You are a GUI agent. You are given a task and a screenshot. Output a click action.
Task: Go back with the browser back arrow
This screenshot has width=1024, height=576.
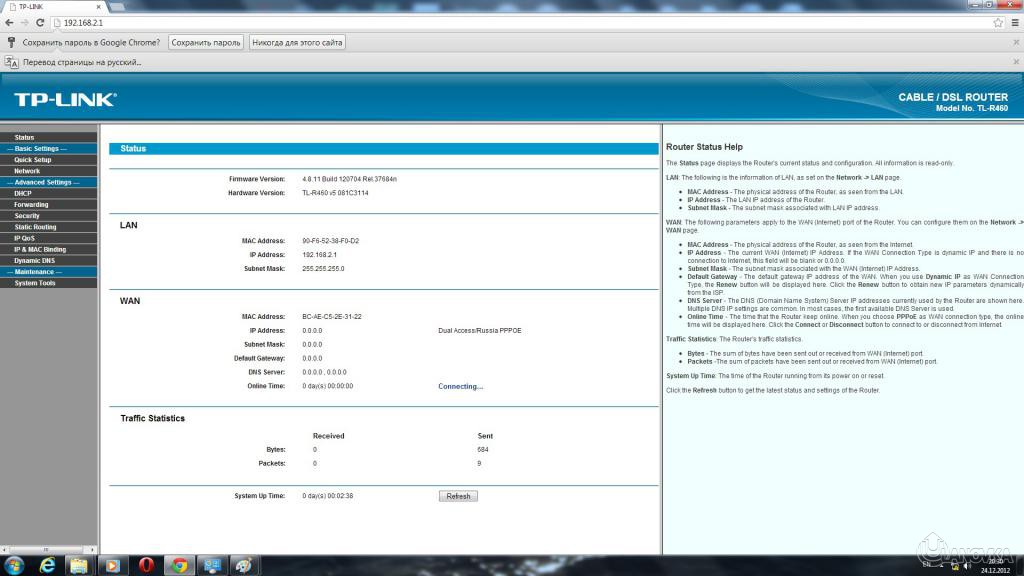[9, 23]
